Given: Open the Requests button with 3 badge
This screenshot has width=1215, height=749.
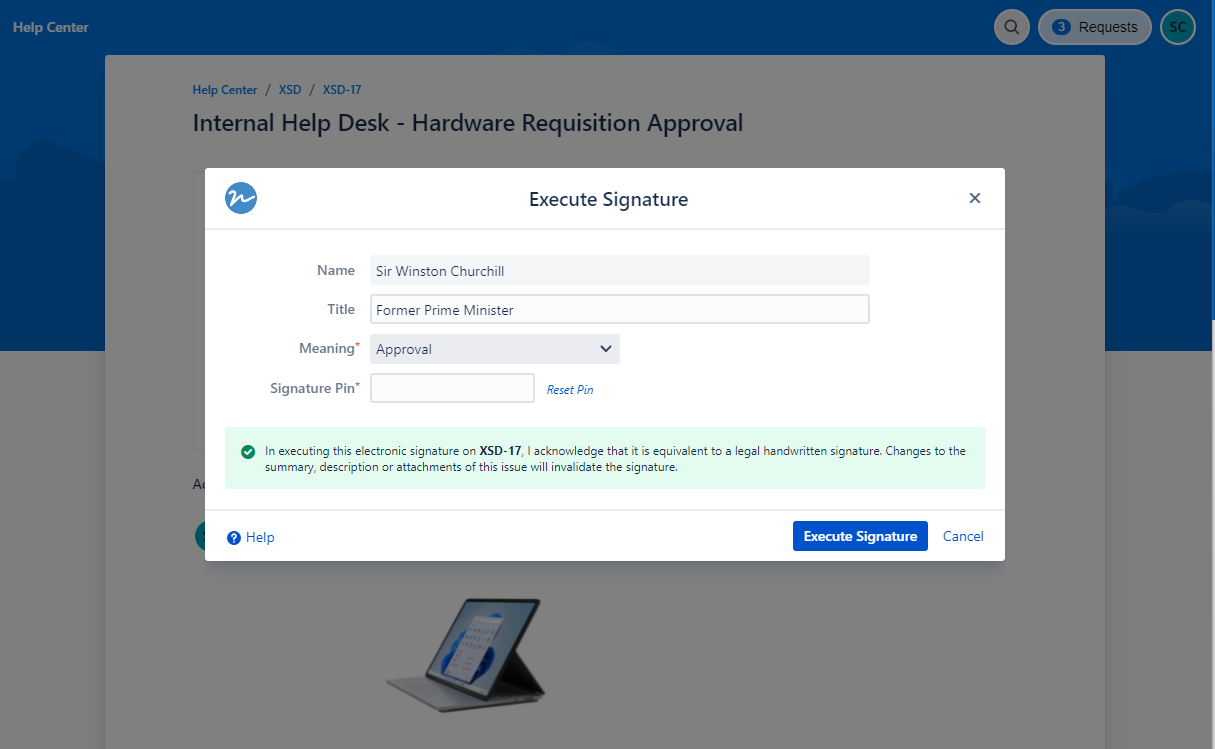Looking at the screenshot, I should coord(1095,27).
